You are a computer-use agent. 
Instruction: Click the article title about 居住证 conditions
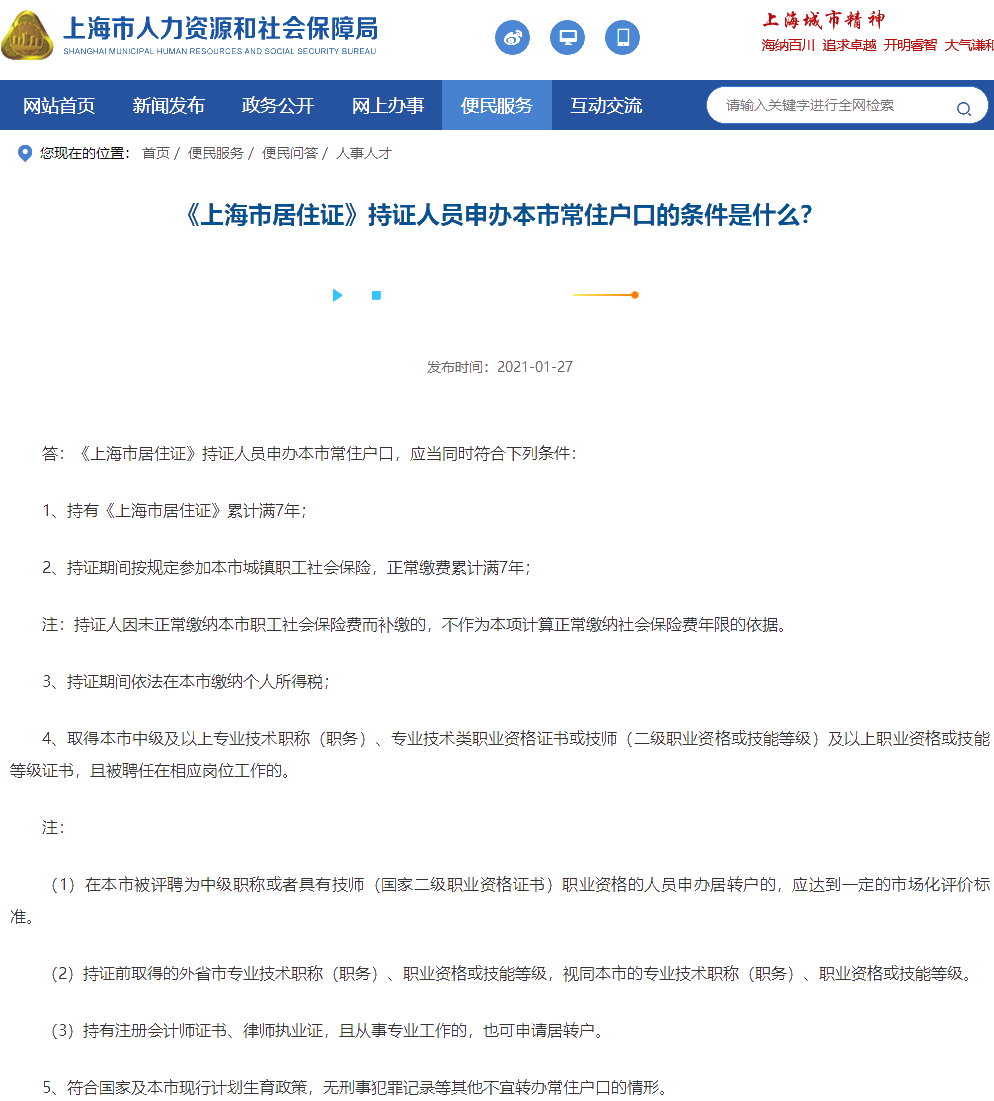point(497,215)
